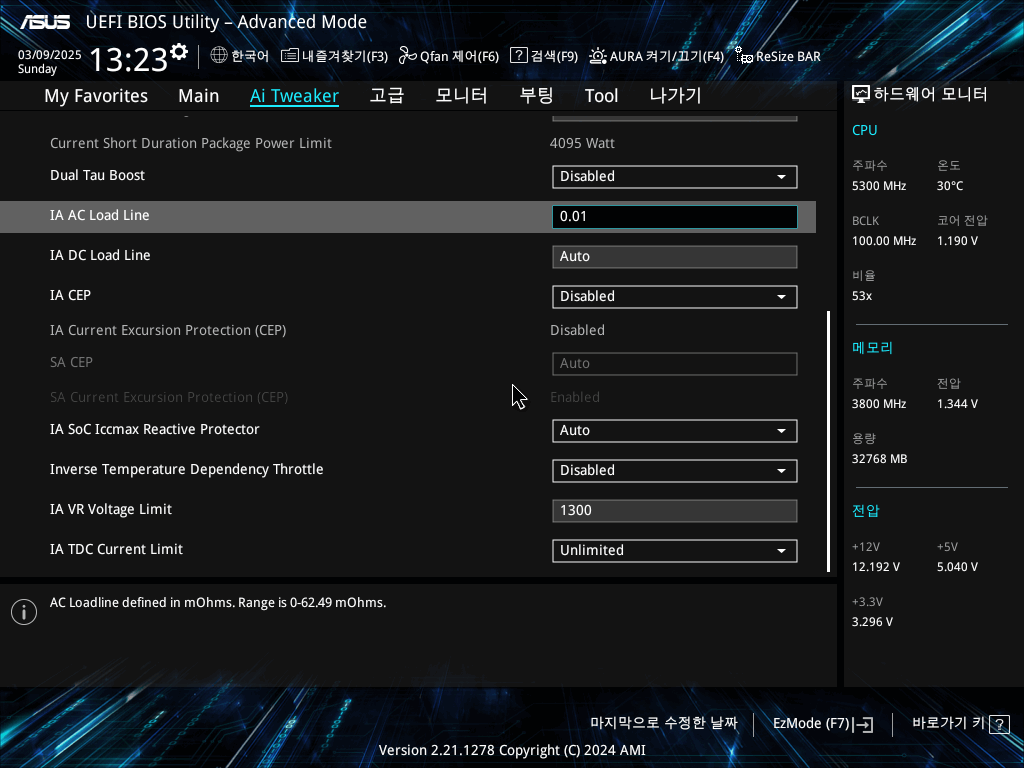This screenshot has width=1024, height=768.
Task: Open Qfan control fan icon
Action: tap(408, 56)
